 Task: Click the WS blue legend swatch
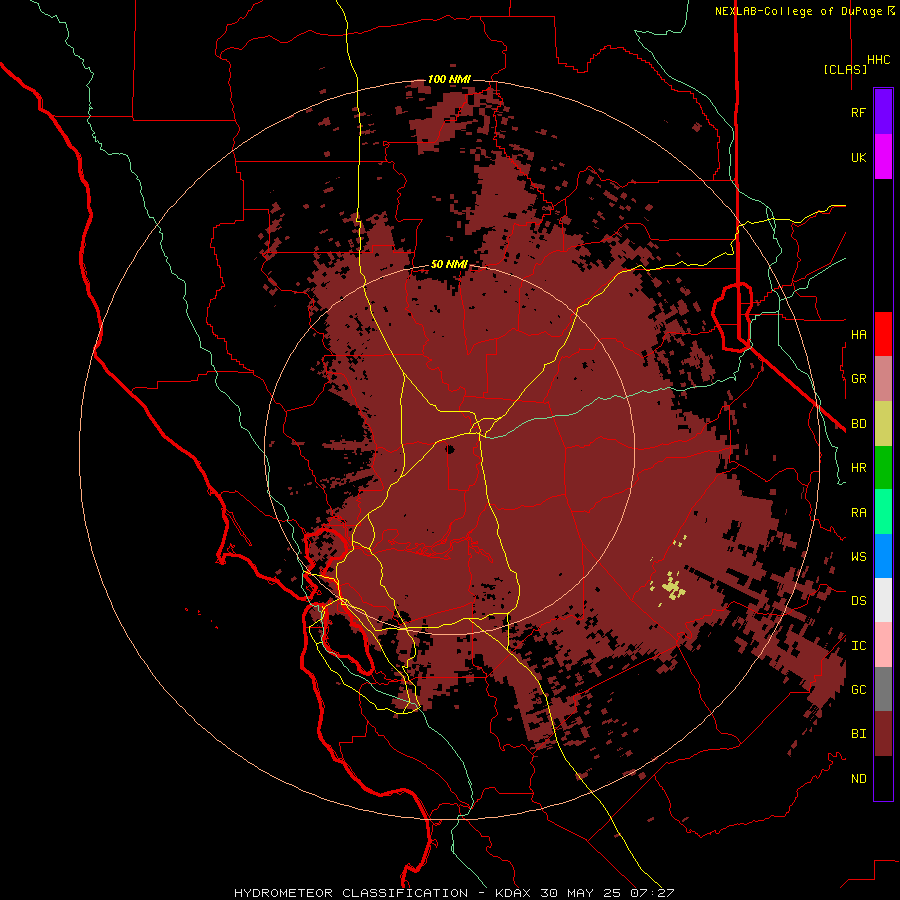[883, 556]
